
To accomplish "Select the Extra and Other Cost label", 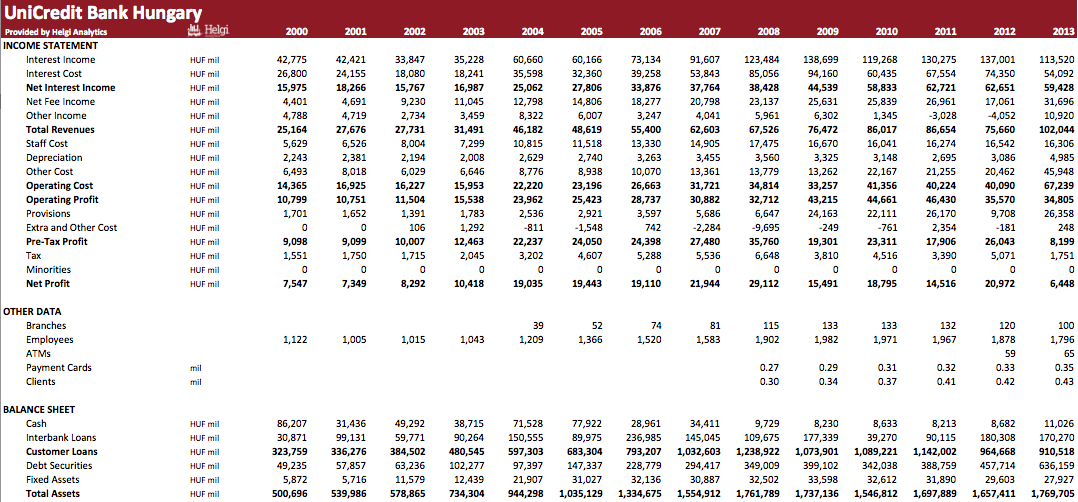I will (x=72, y=228).
